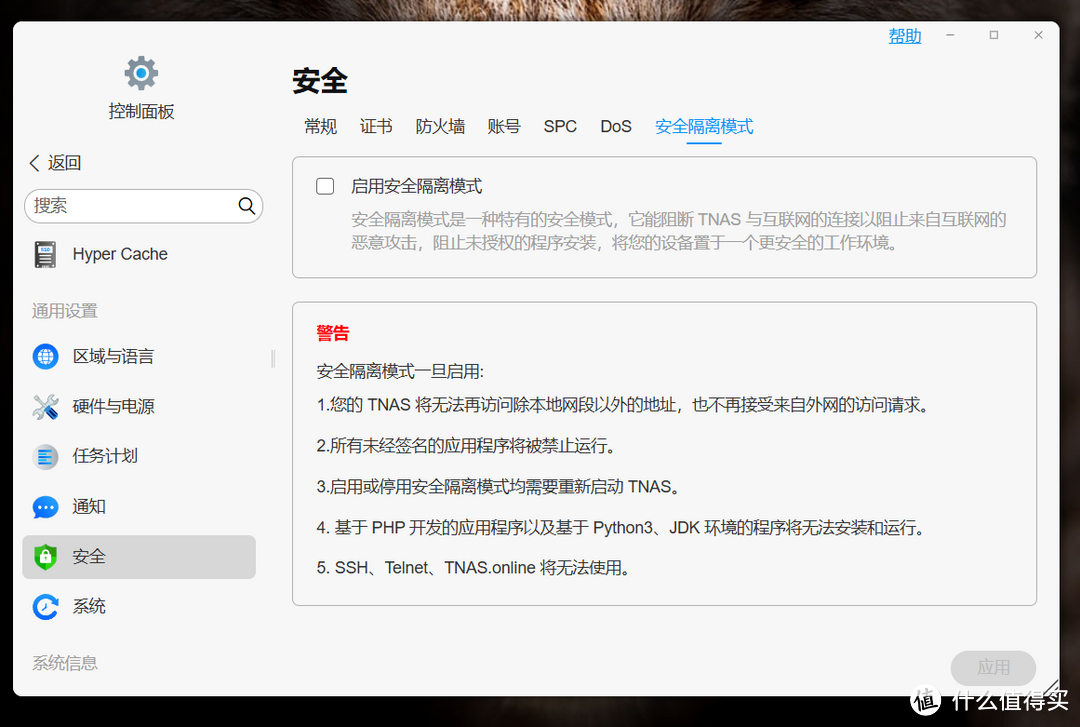Image resolution: width=1080 pixels, height=727 pixels.
Task: Open the 帮助 help link
Action: coord(904,35)
